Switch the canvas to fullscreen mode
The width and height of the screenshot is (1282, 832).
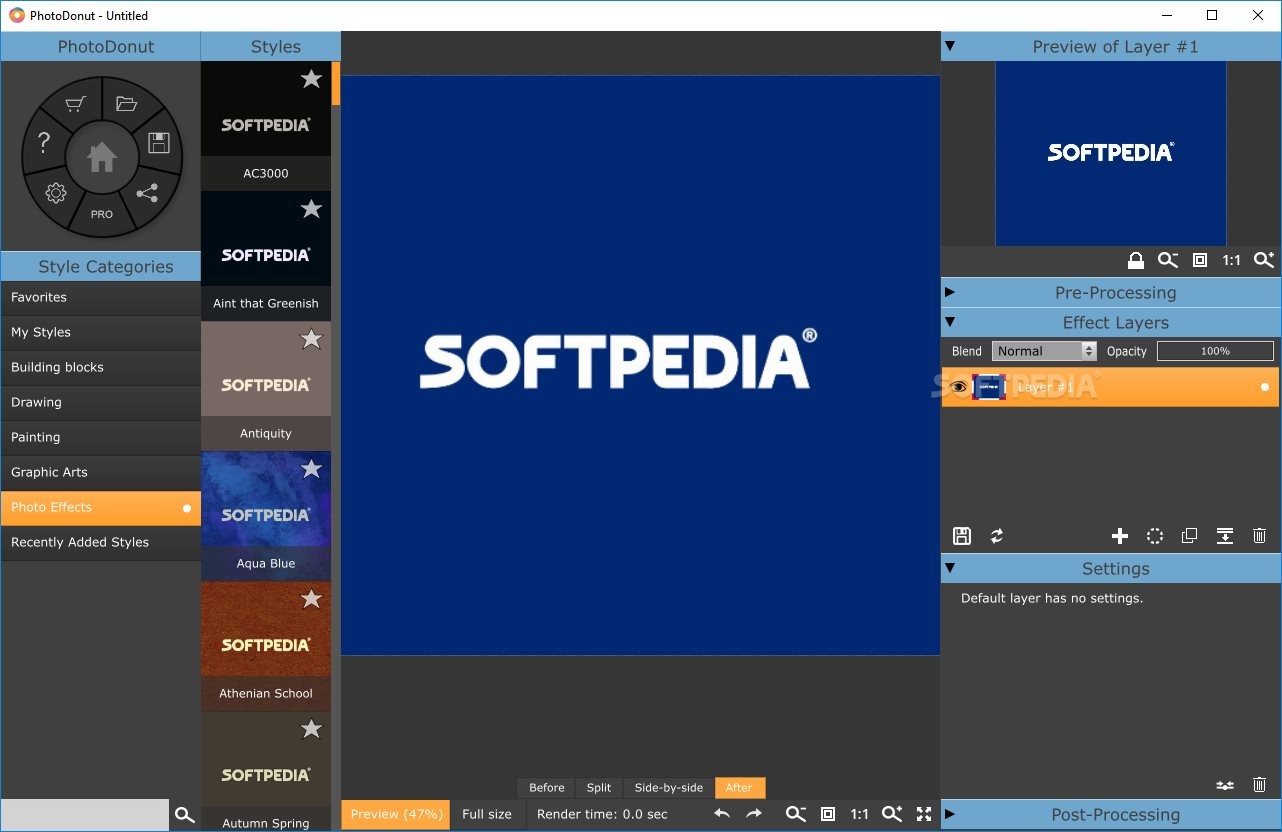click(x=924, y=814)
